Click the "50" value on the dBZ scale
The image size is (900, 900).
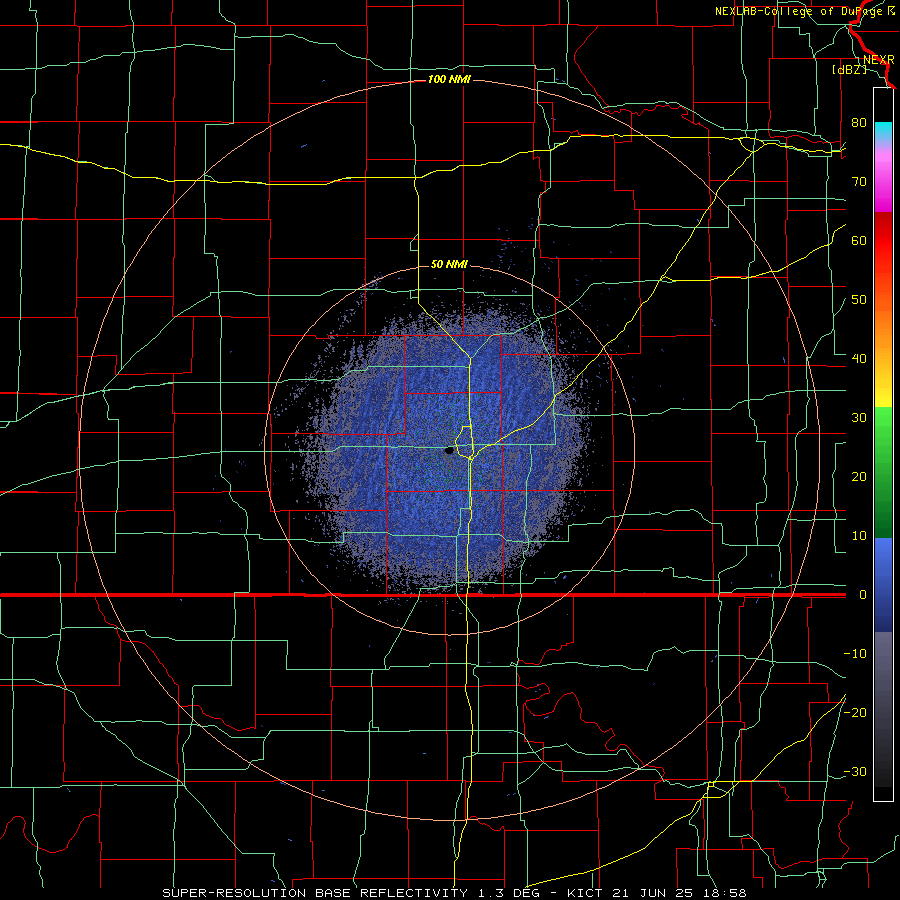(x=859, y=300)
